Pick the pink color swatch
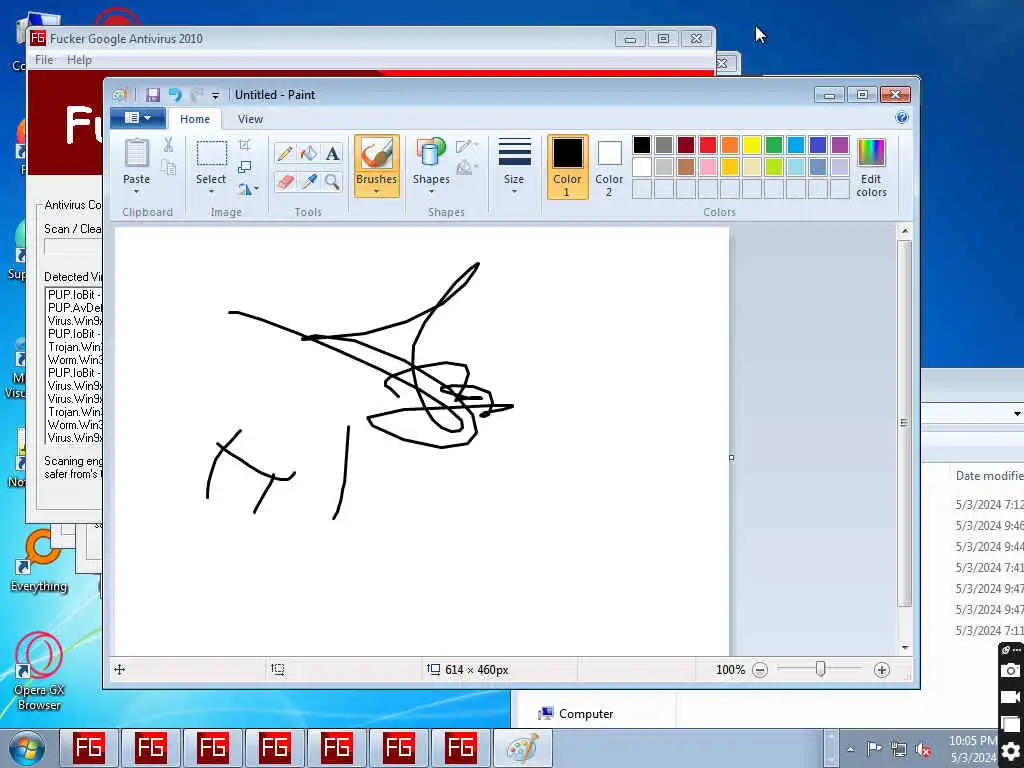The height and width of the screenshot is (768, 1024). coord(707,167)
